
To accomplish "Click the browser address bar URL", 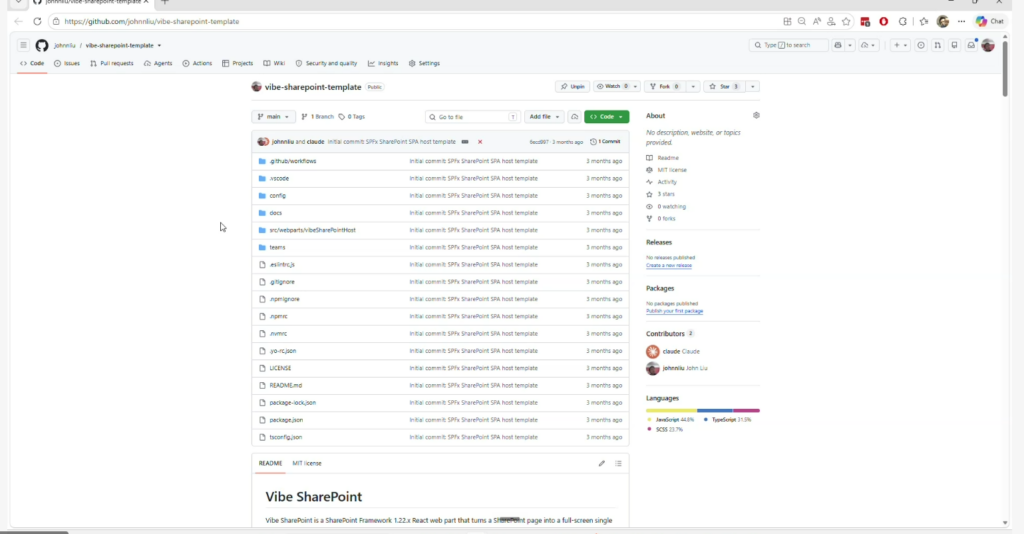I will [x=152, y=22].
